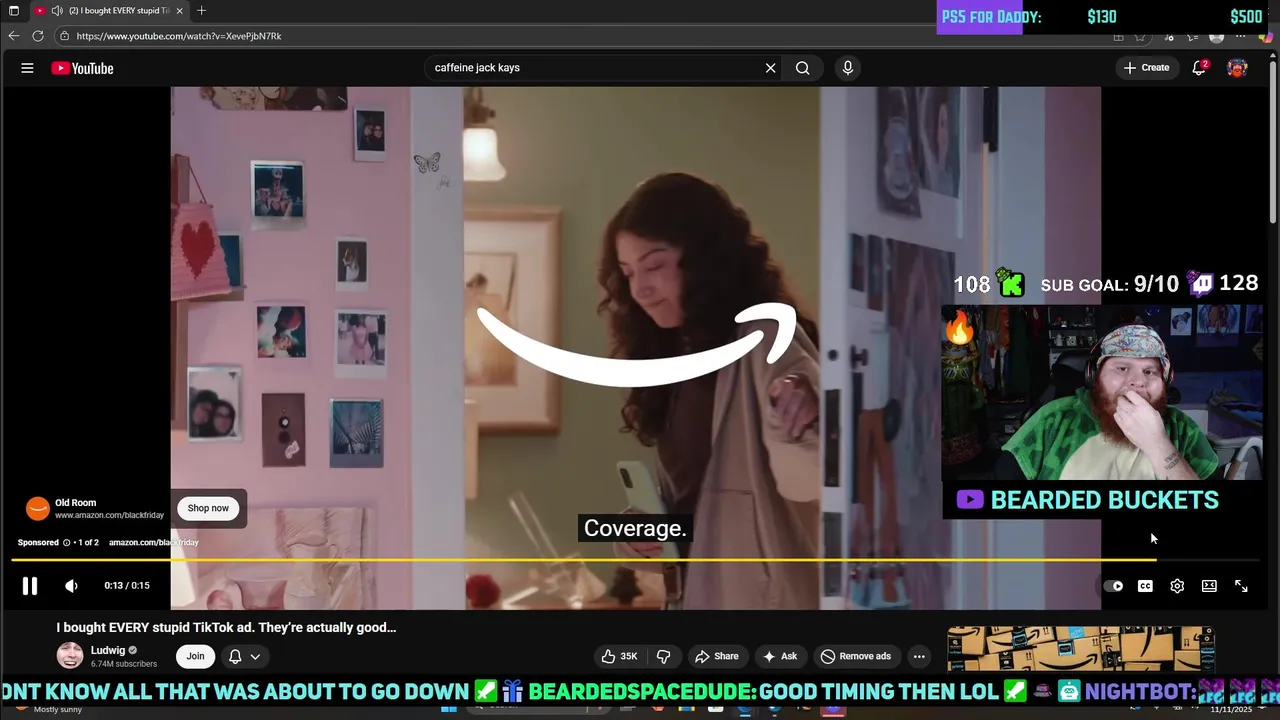Open the YouTube account avatar menu

coord(1237,68)
